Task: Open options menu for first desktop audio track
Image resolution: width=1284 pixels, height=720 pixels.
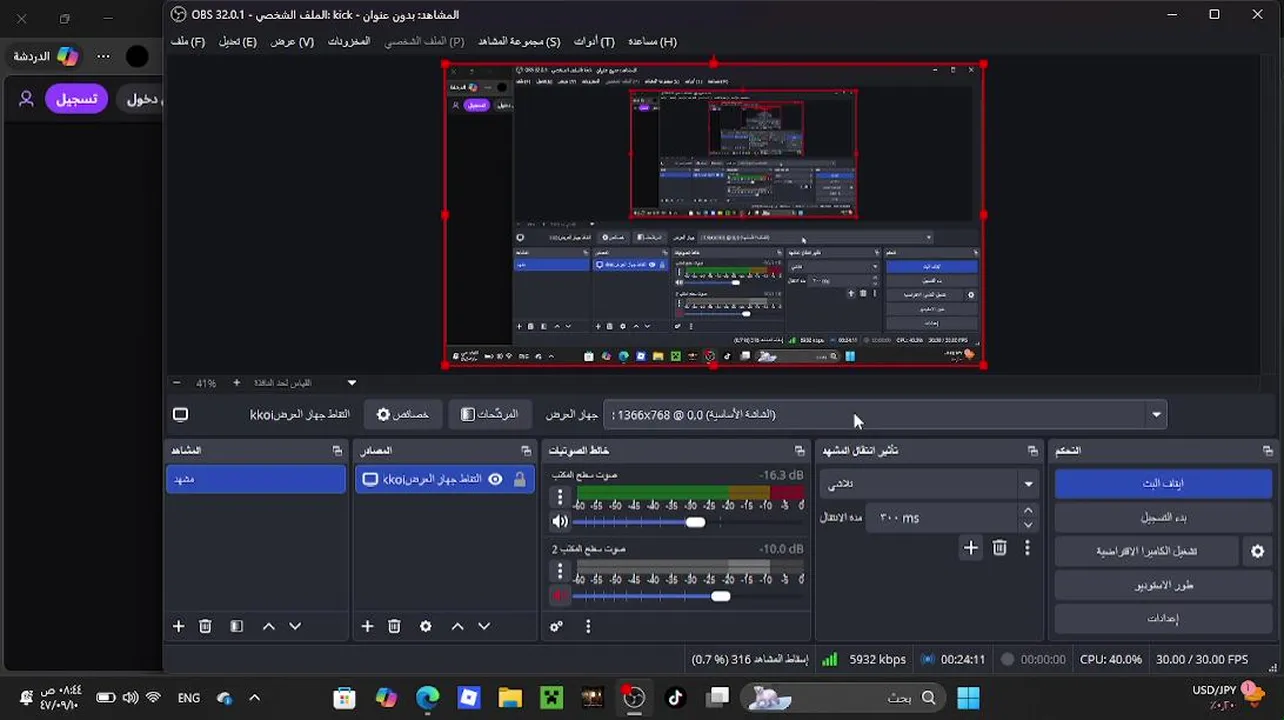Action: click(560, 496)
